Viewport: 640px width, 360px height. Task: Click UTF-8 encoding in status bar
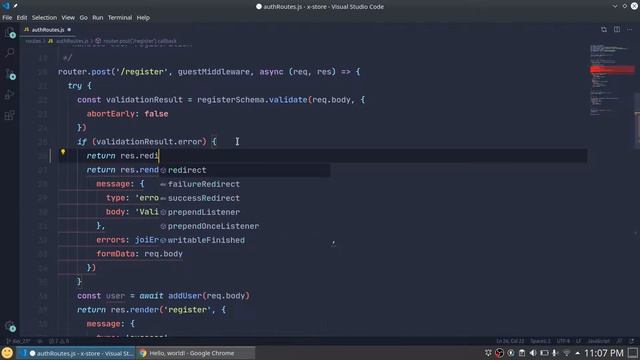(x=563, y=341)
